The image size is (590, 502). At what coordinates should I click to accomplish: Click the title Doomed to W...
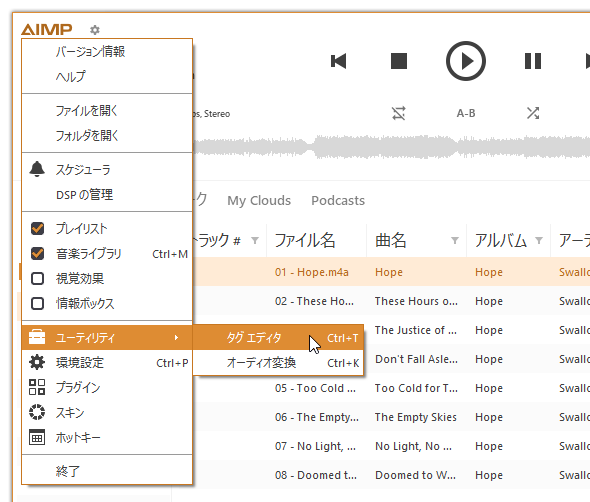415,475
